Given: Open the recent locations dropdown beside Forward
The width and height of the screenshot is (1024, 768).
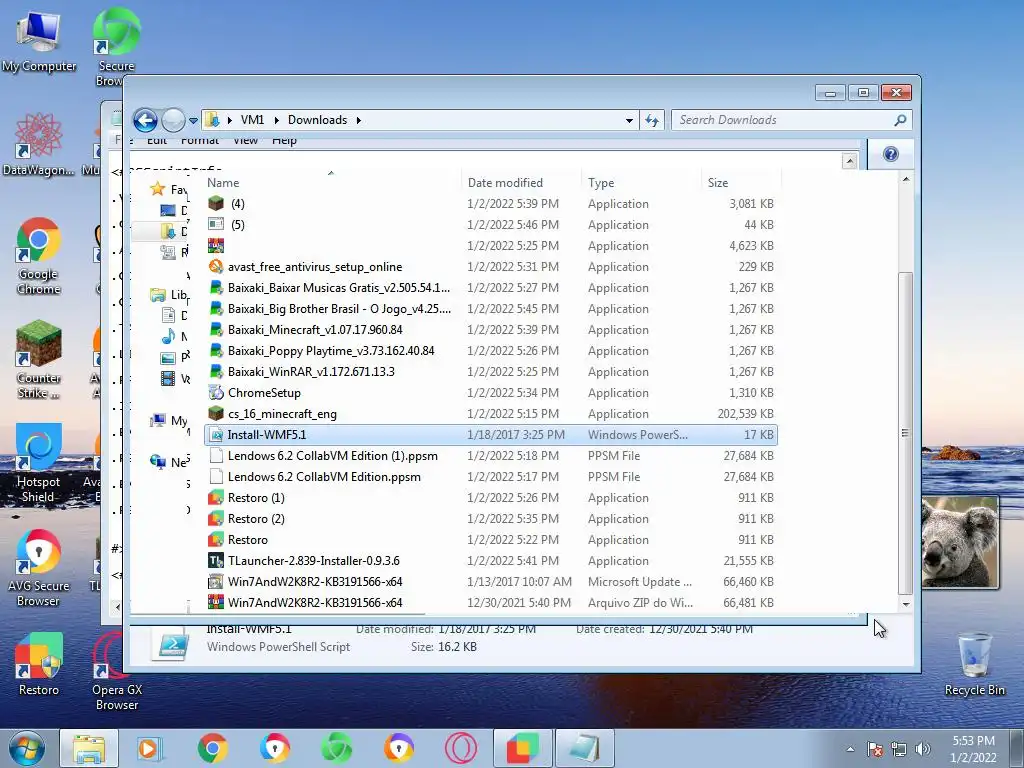Looking at the screenshot, I should pos(193,121).
